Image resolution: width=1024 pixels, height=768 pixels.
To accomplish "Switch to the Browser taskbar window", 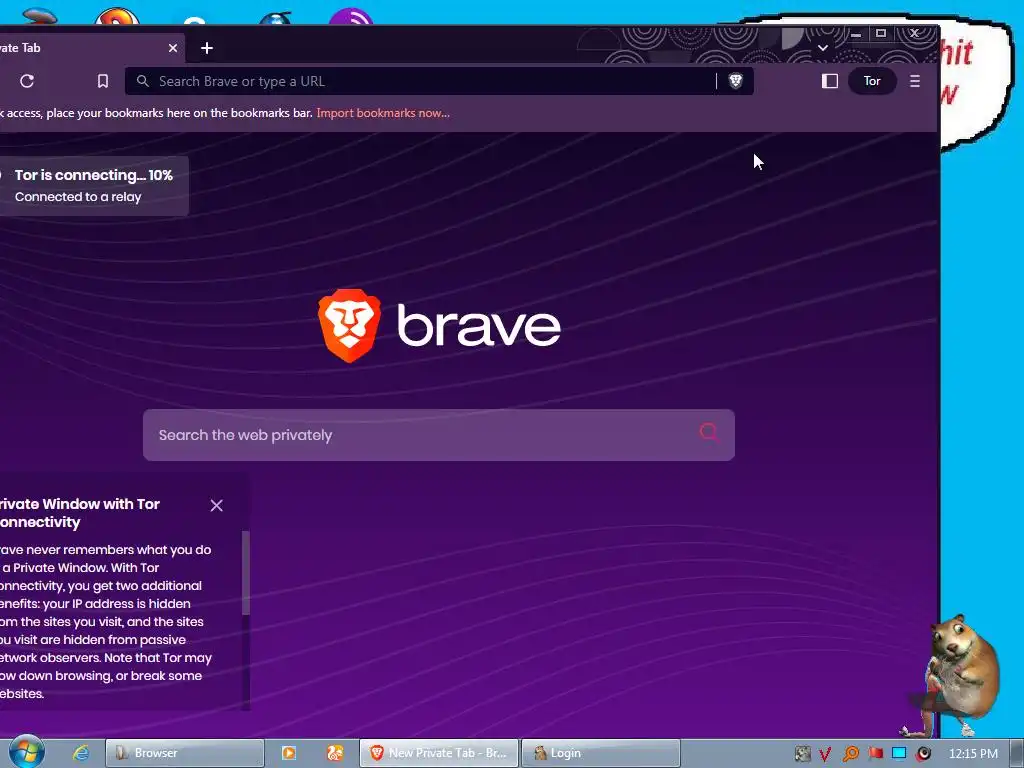I will [x=185, y=753].
